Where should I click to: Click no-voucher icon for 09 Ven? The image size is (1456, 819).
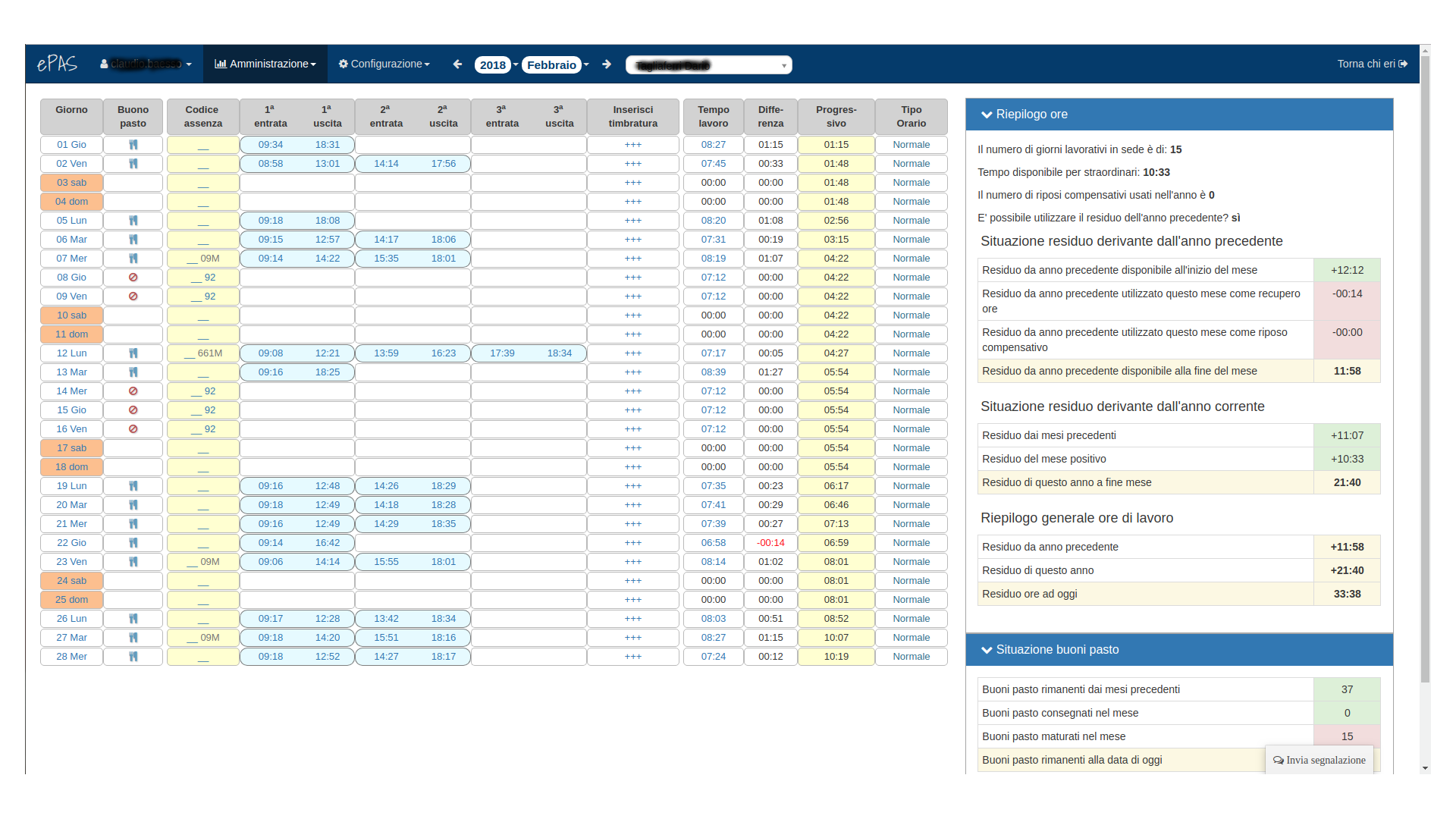(x=133, y=297)
